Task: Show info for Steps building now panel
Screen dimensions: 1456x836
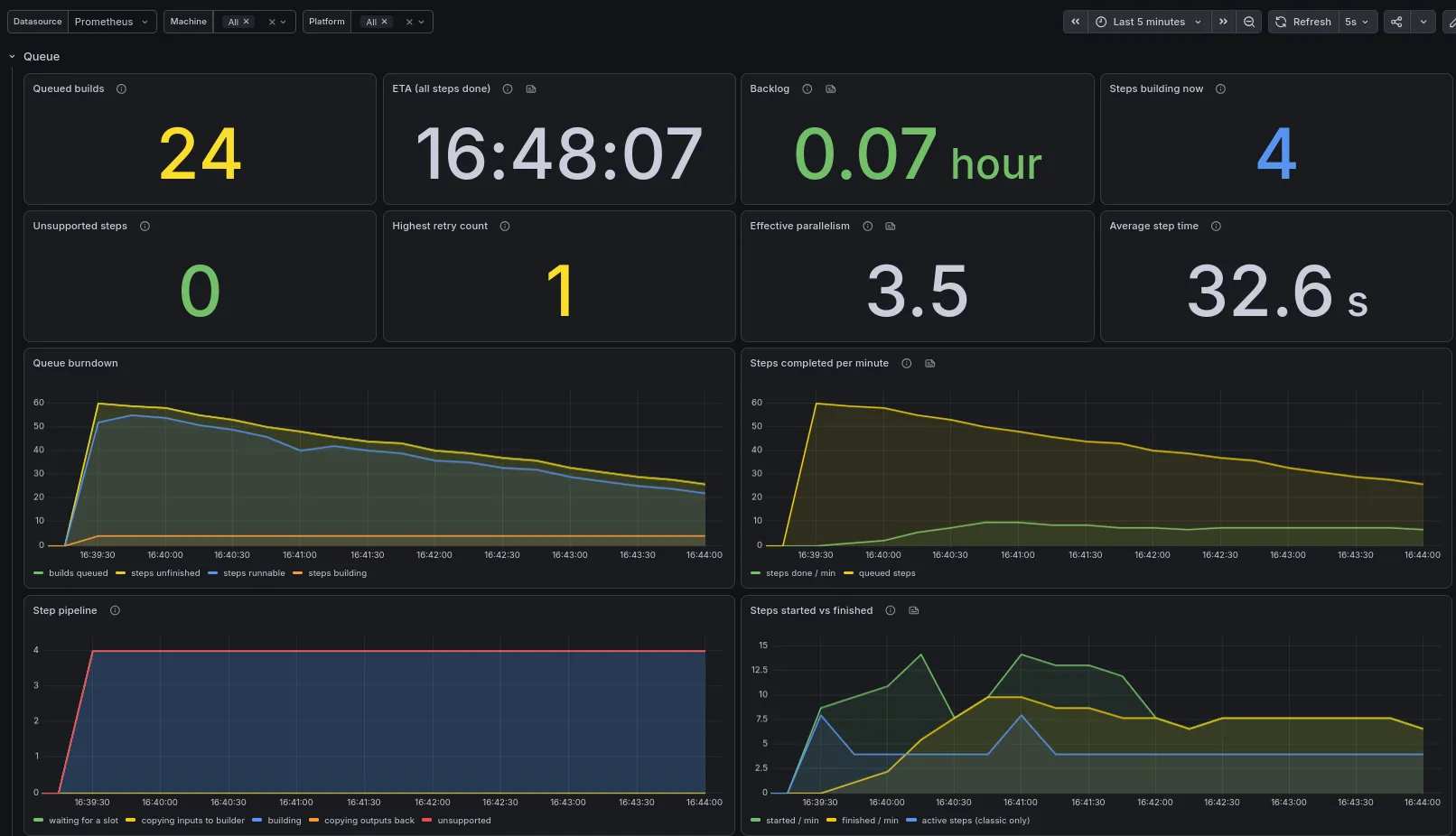Action: point(1220,88)
